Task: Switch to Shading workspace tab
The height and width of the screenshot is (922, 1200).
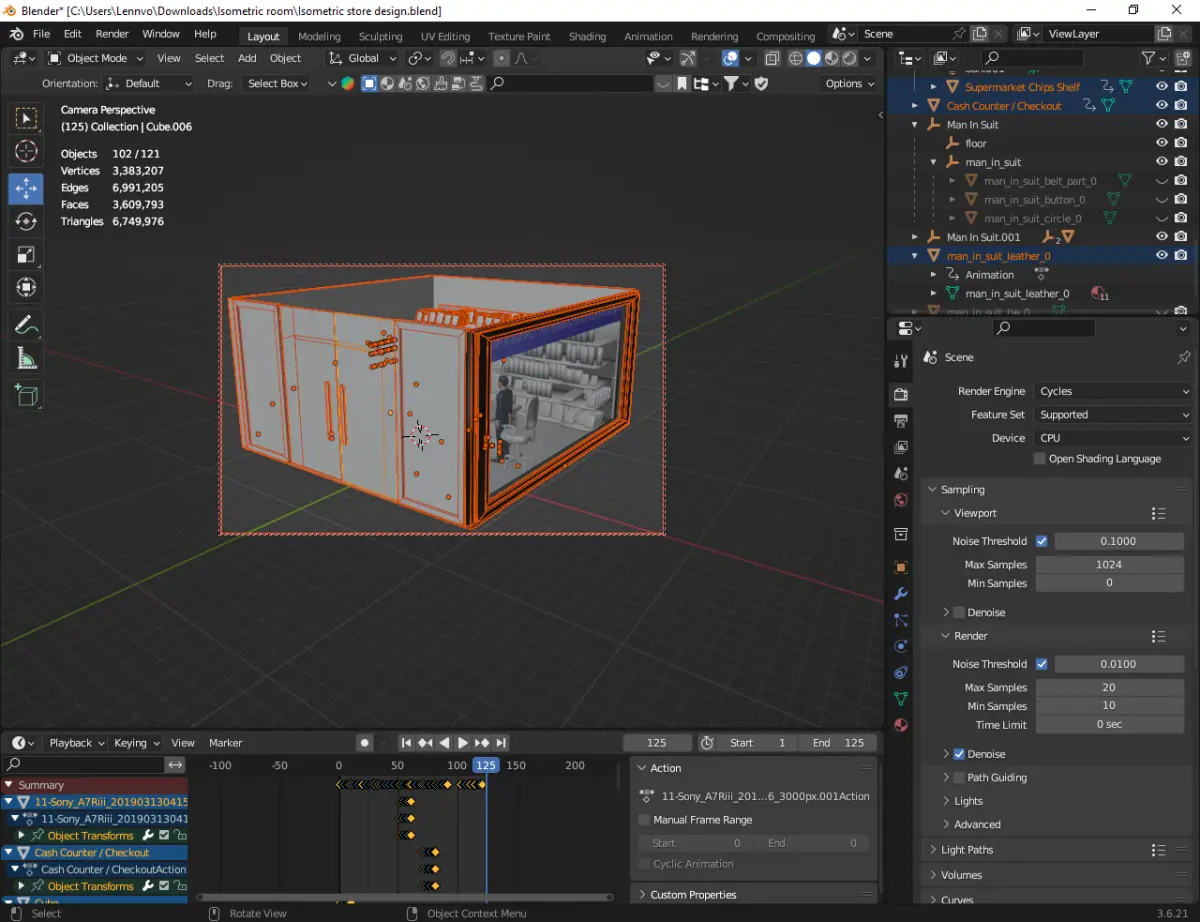Action: tap(587, 36)
